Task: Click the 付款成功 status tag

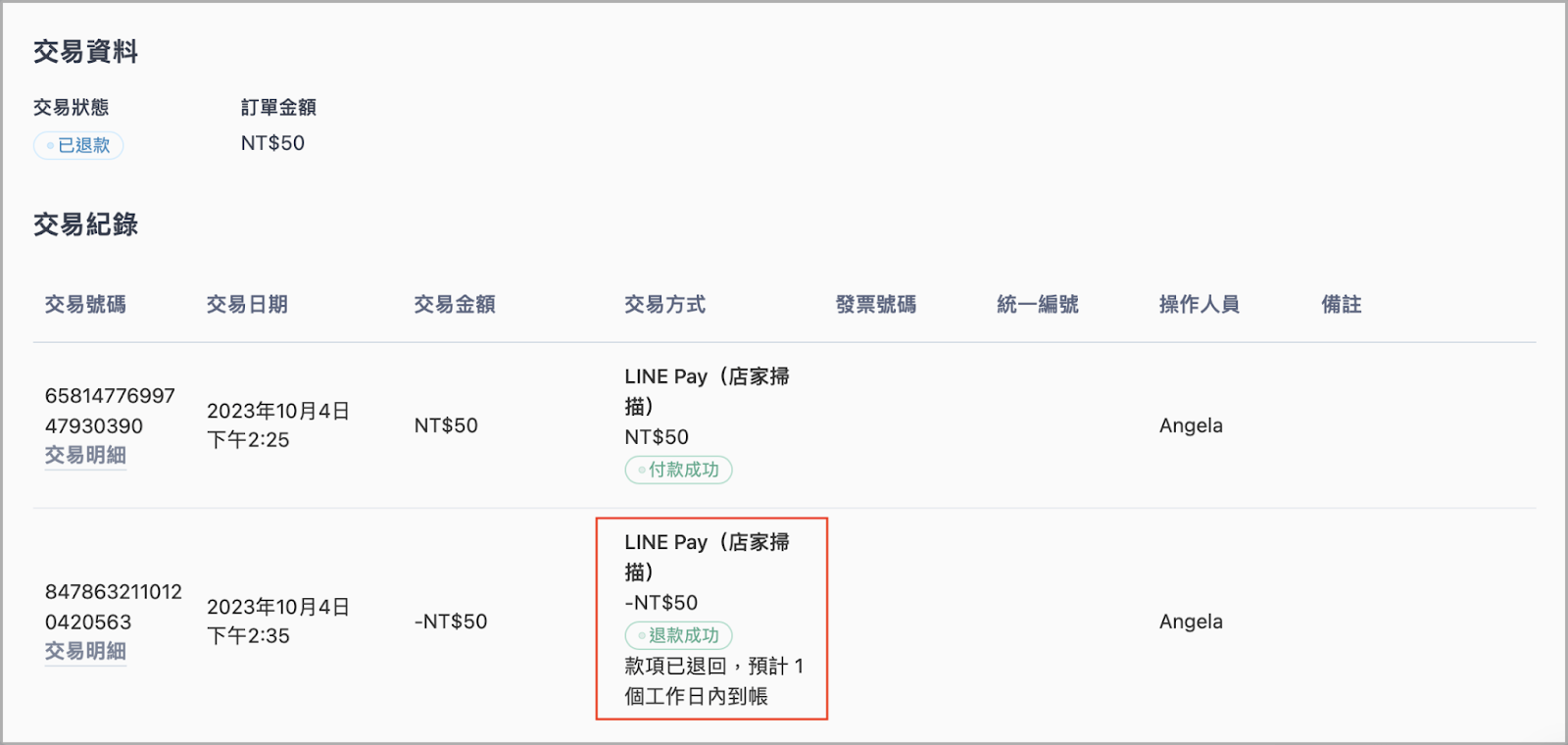Action: (678, 470)
